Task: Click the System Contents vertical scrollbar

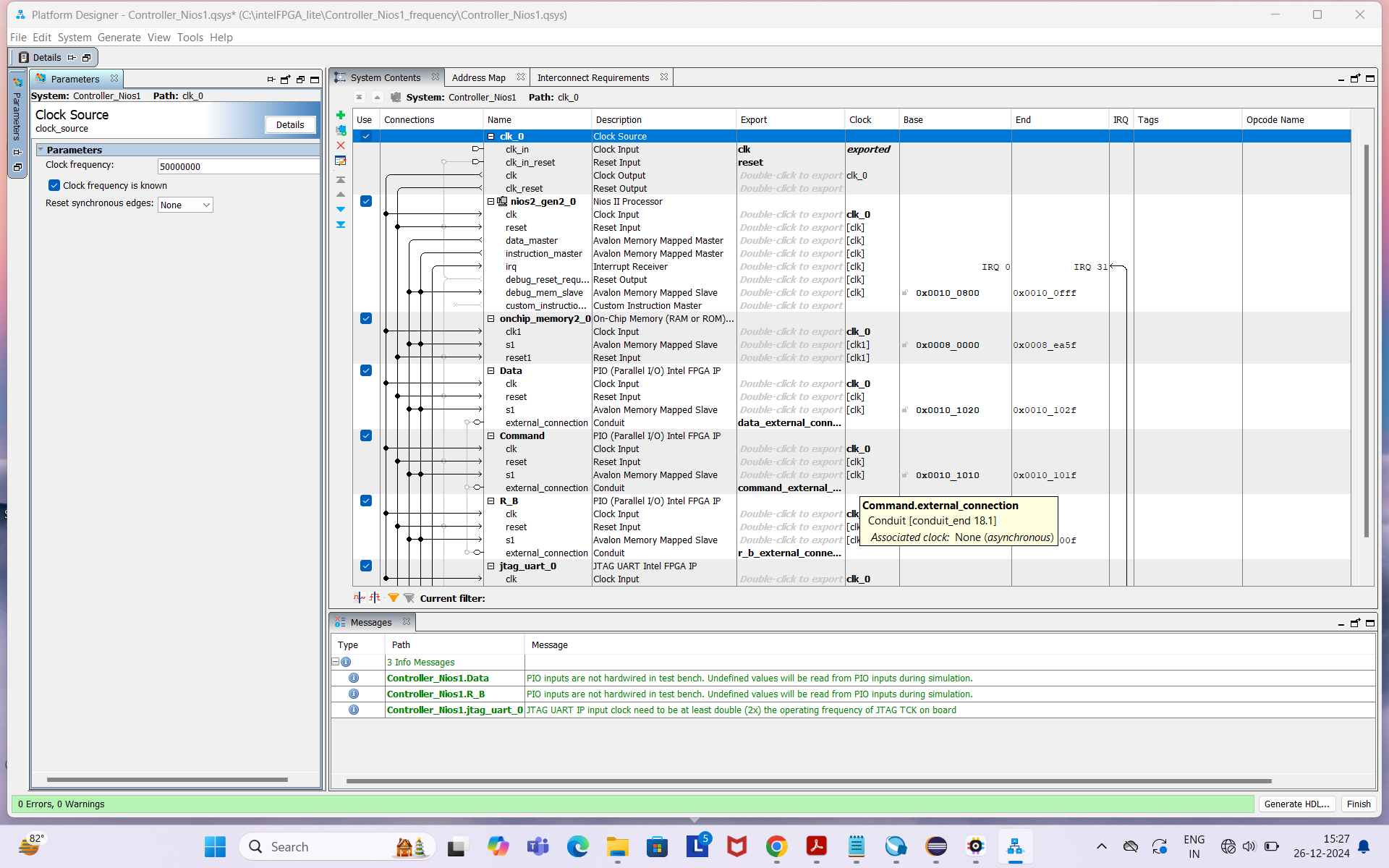Action: pyautogui.click(x=1367, y=340)
